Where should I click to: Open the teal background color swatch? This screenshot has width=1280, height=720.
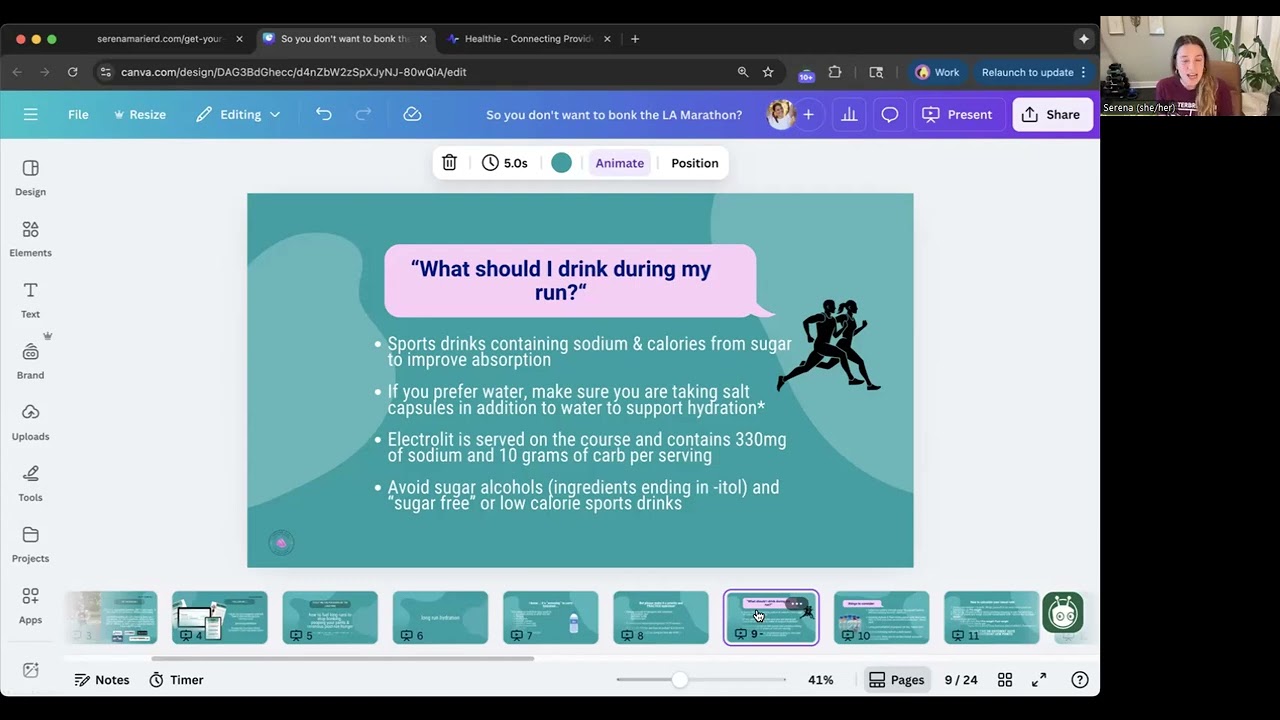click(561, 163)
